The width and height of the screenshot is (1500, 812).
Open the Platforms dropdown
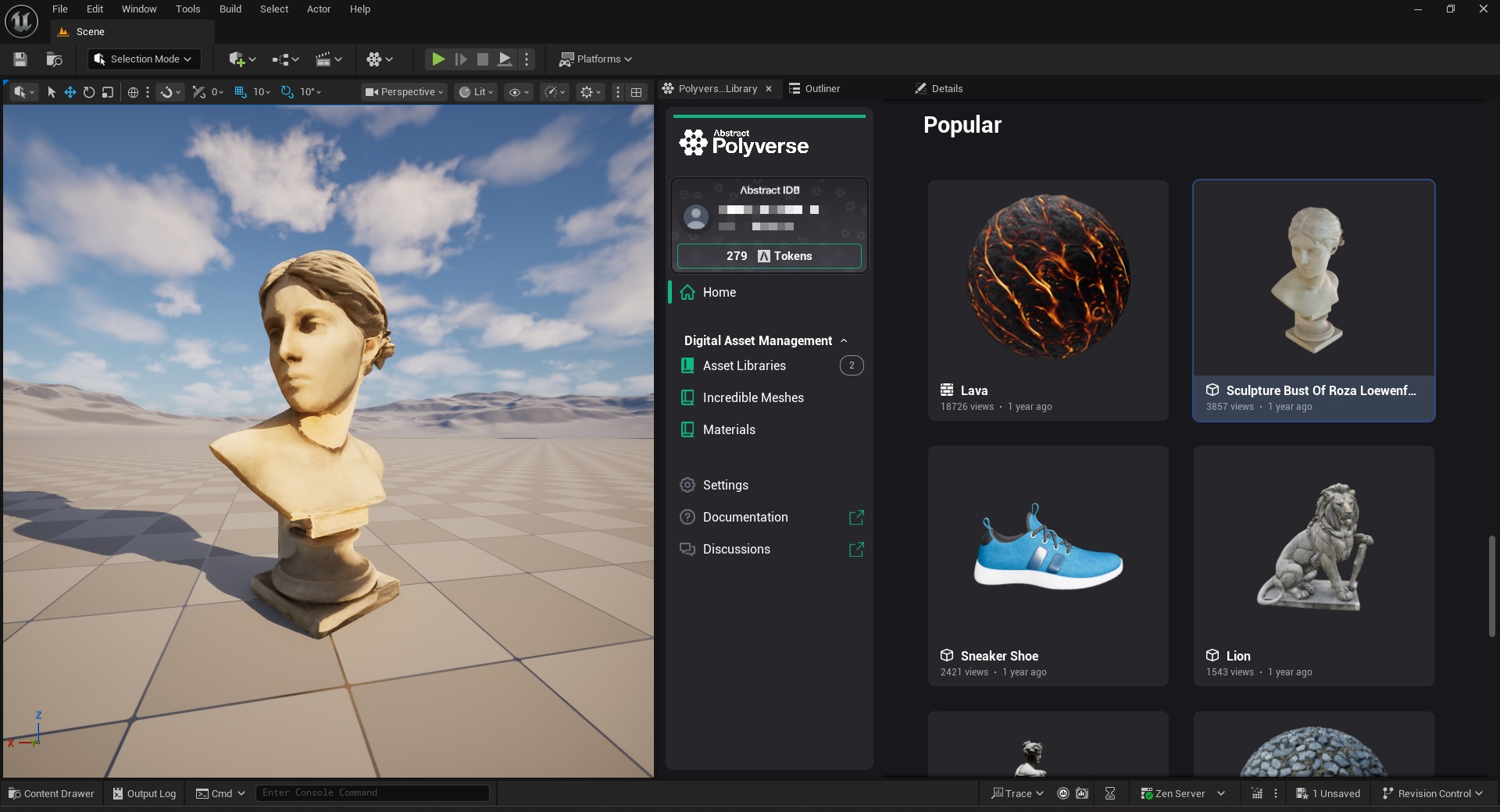pyautogui.click(x=595, y=59)
